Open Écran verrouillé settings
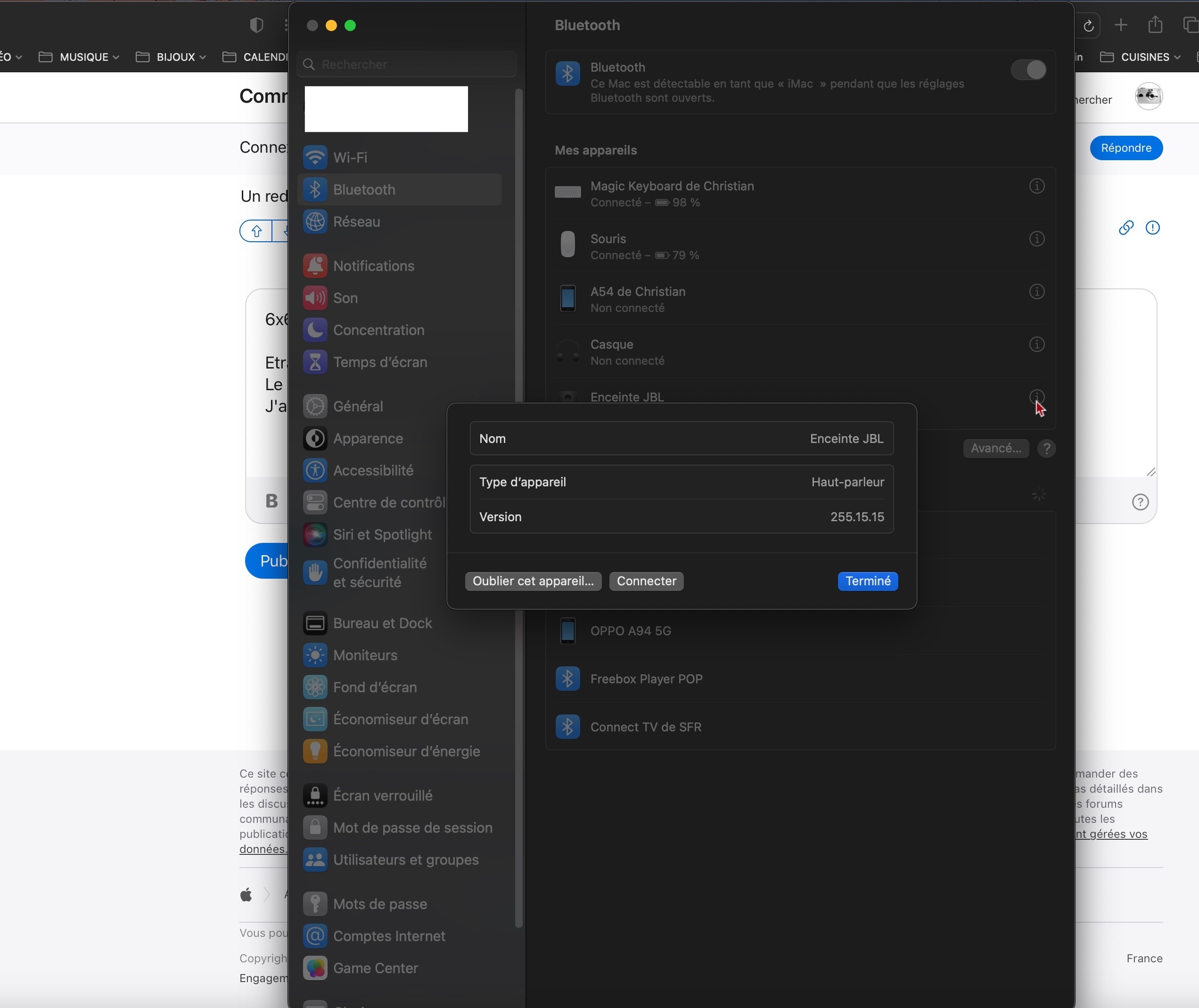Screen dimensions: 1199x1008 point(382,795)
